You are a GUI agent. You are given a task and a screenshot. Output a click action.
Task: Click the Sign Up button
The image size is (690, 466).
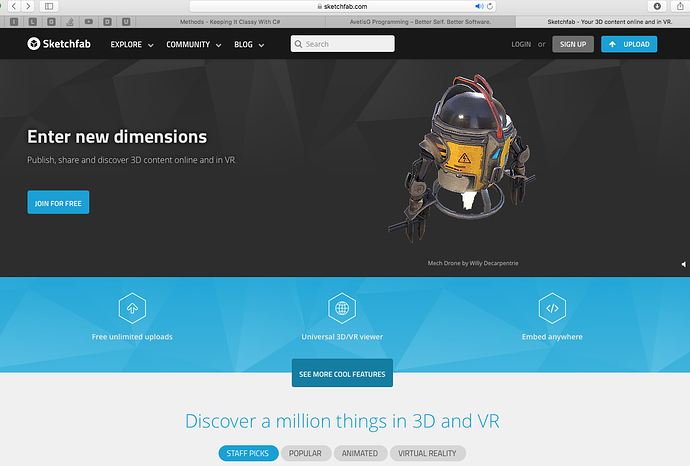tap(573, 44)
